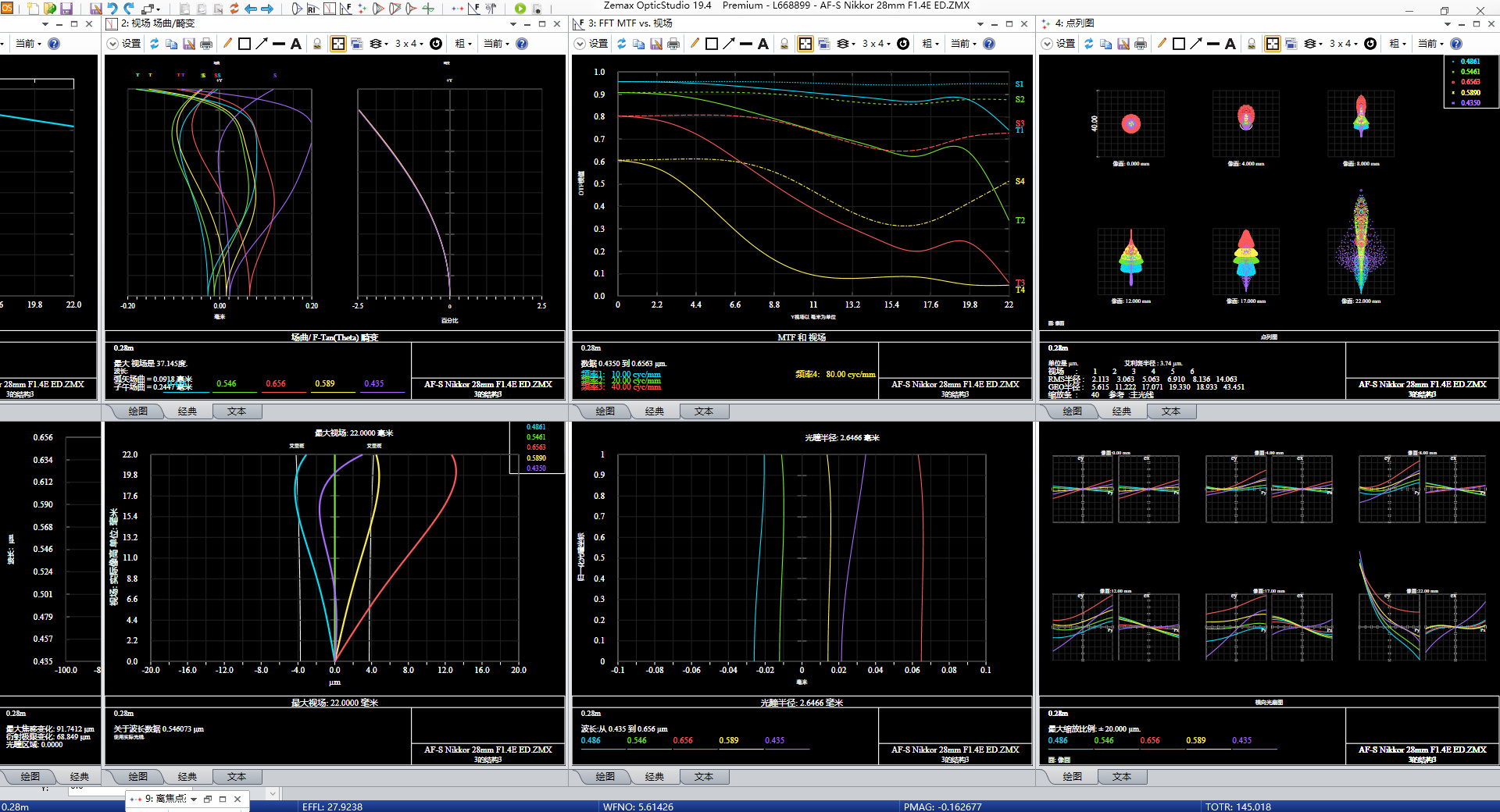Click the floating '9: 离焦点' window title
The width and height of the screenshot is (1500, 812).
tap(165, 799)
